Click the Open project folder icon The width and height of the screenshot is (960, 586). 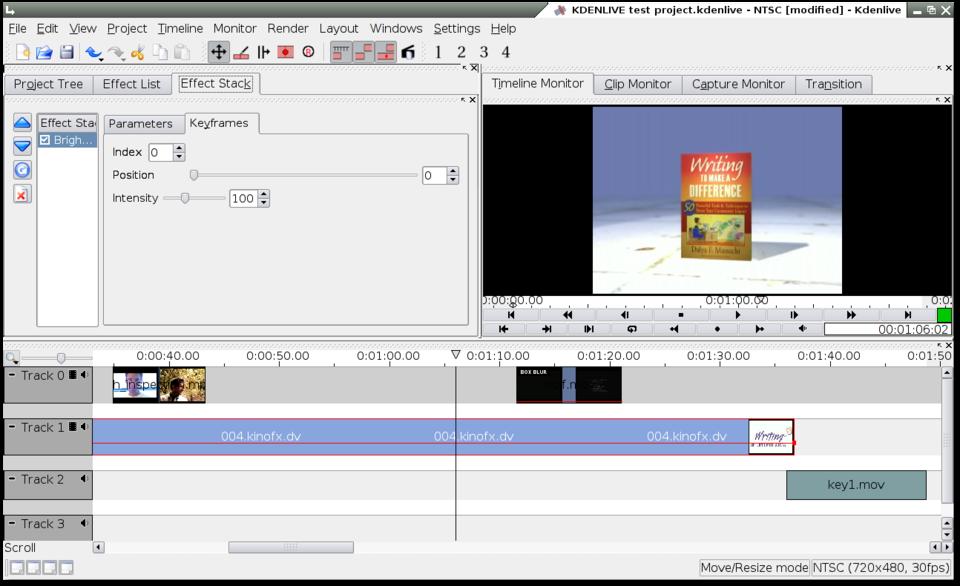tap(44, 52)
